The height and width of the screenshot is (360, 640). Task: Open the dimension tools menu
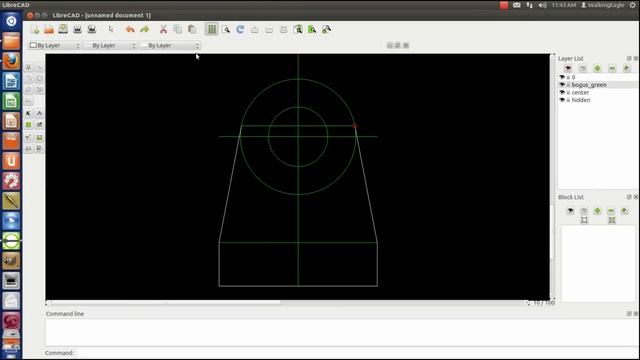[x=39, y=113]
